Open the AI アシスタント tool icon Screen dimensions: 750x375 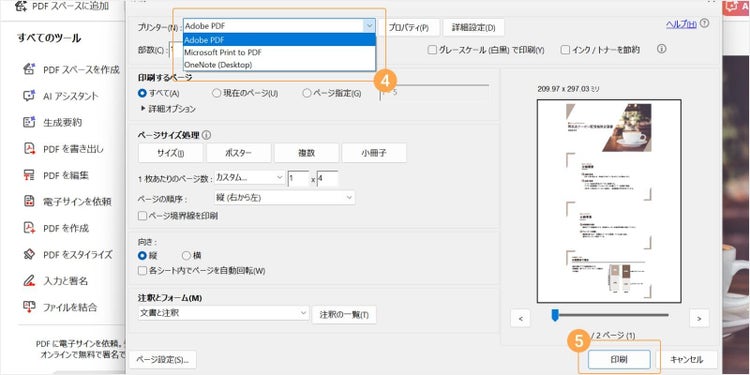click(29, 96)
